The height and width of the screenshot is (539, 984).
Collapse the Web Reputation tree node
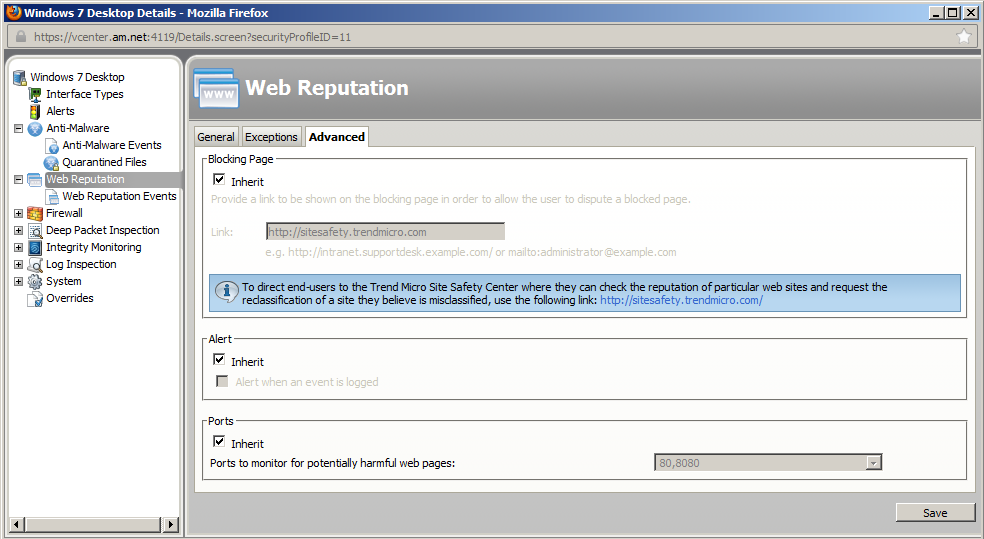tap(19, 179)
